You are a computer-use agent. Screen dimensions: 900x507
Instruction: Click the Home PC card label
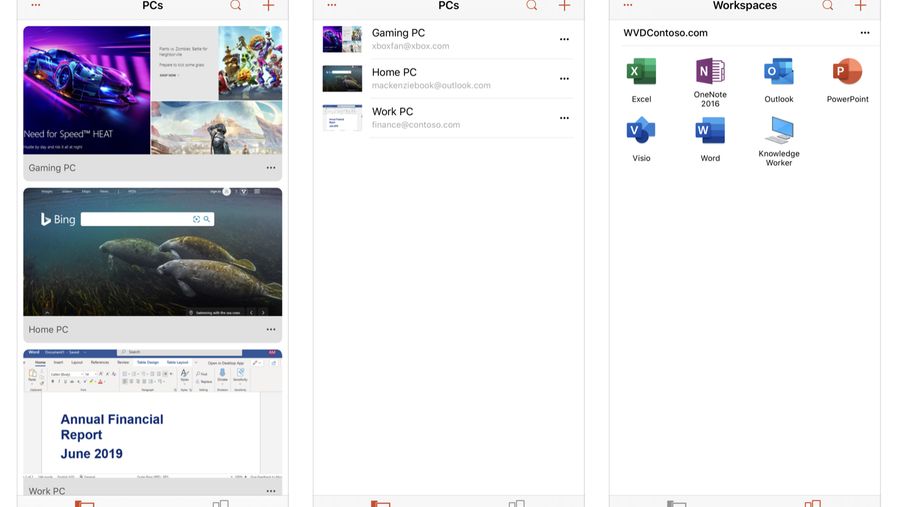click(x=48, y=330)
